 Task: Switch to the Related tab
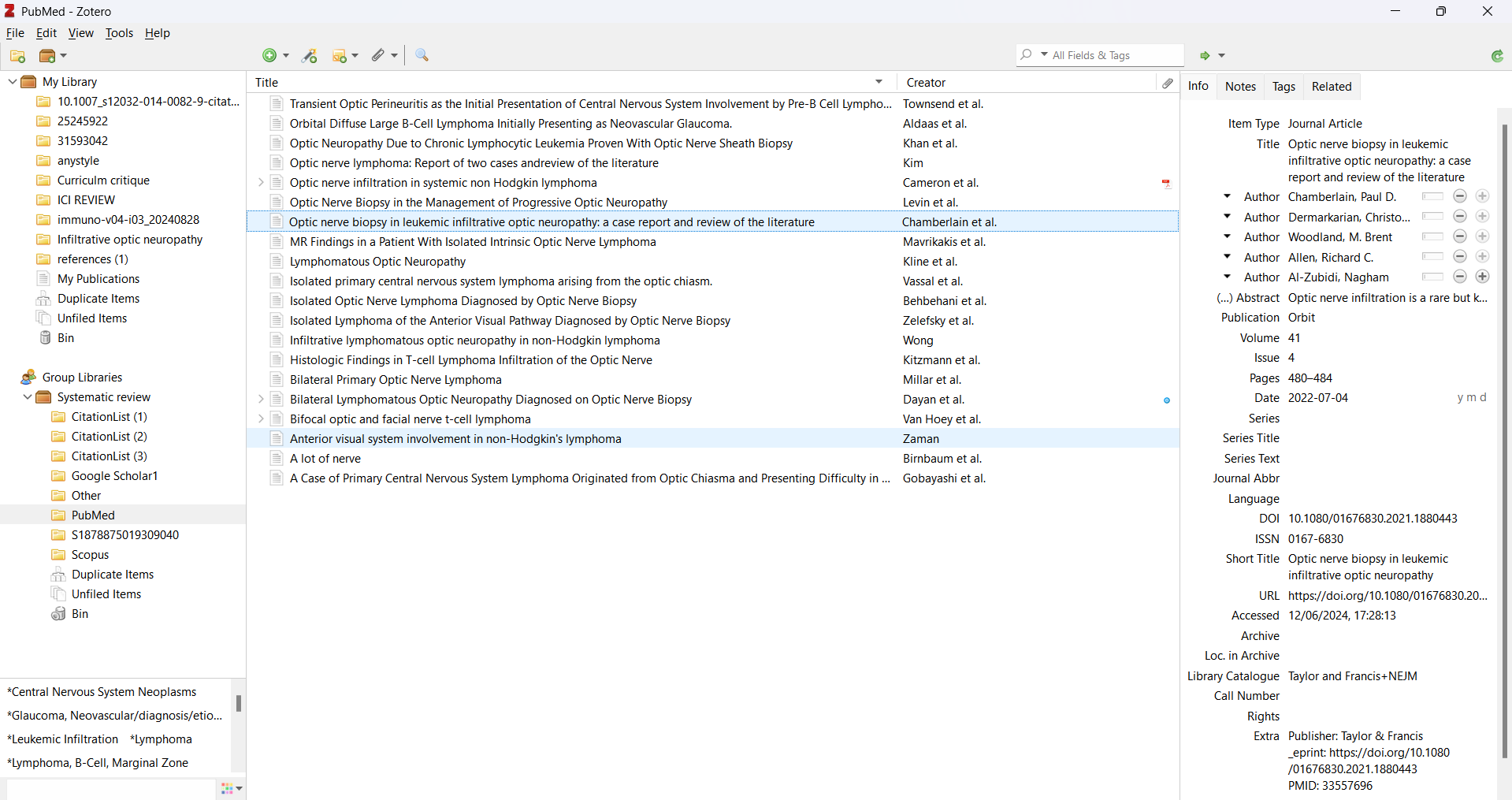[1332, 87]
